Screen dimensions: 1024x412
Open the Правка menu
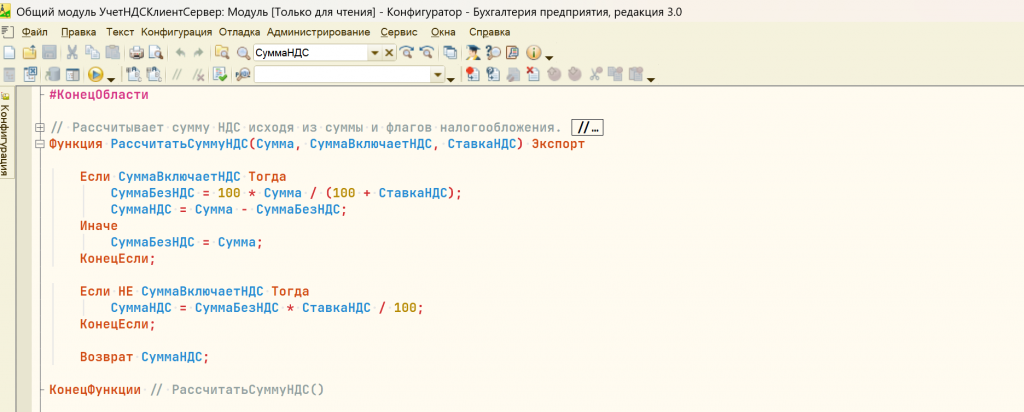point(78,32)
